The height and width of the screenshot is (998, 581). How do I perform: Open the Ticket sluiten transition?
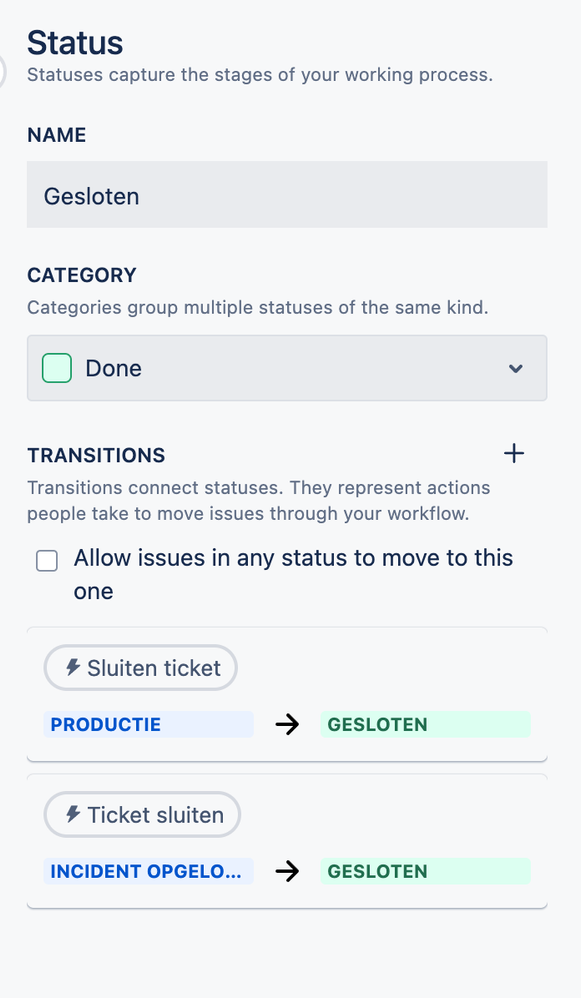pyautogui.click(x=142, y=815)
